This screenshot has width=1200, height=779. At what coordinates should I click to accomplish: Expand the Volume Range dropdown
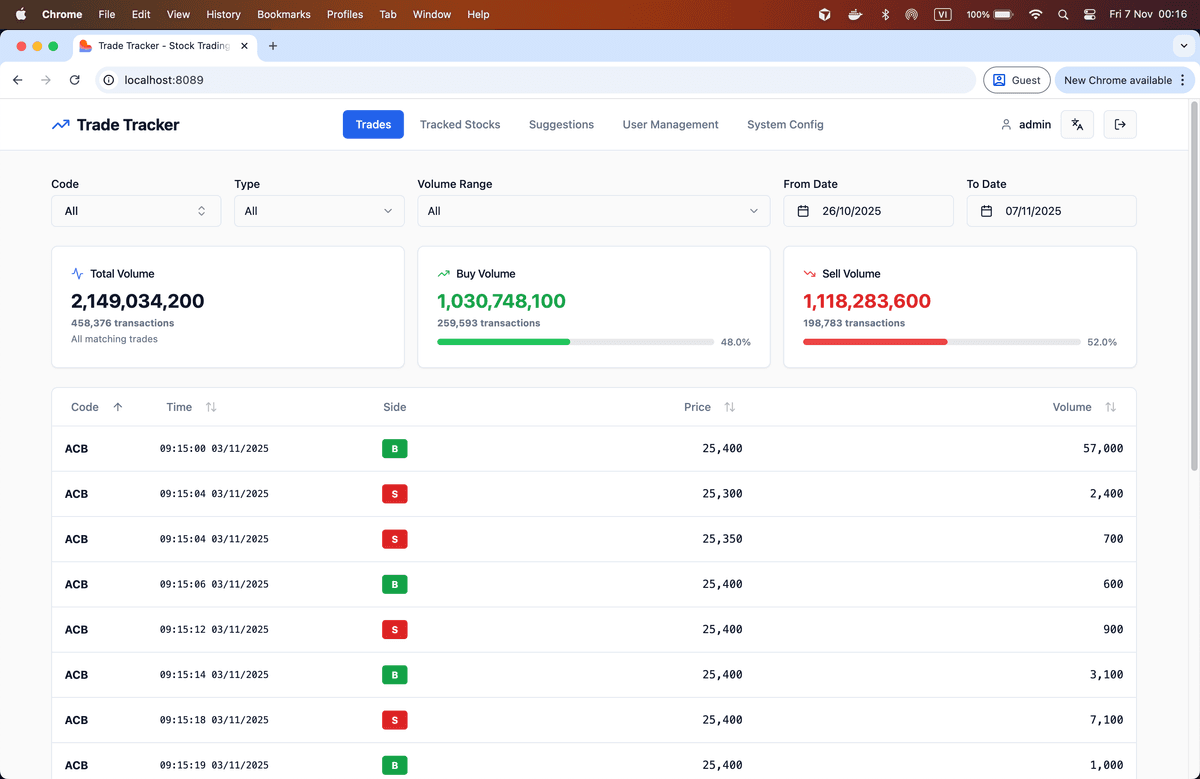coord(593,211)
